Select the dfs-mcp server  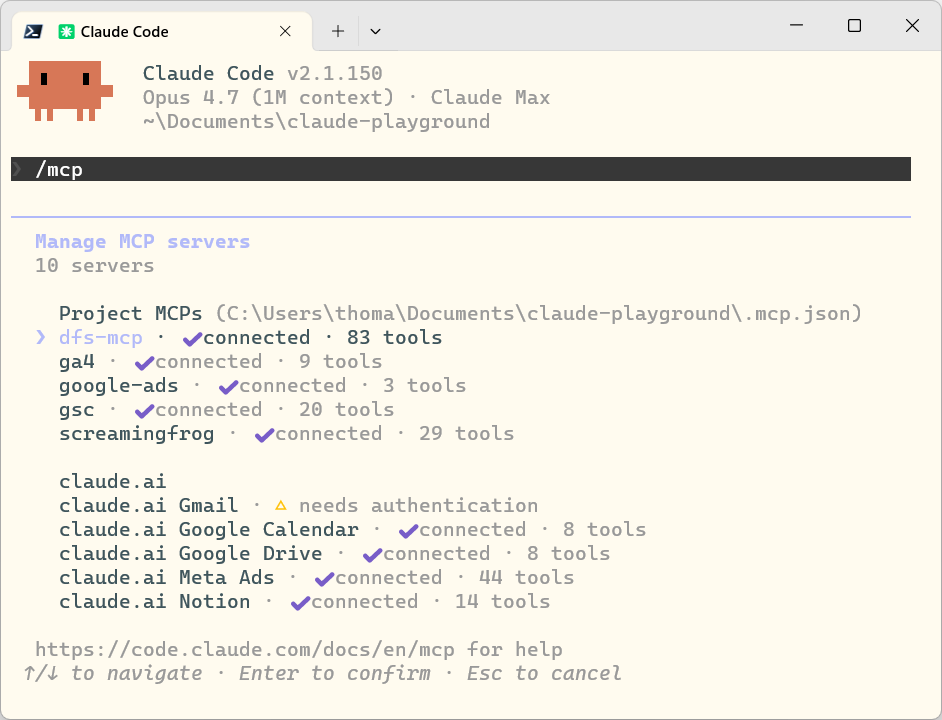[100, 337]
